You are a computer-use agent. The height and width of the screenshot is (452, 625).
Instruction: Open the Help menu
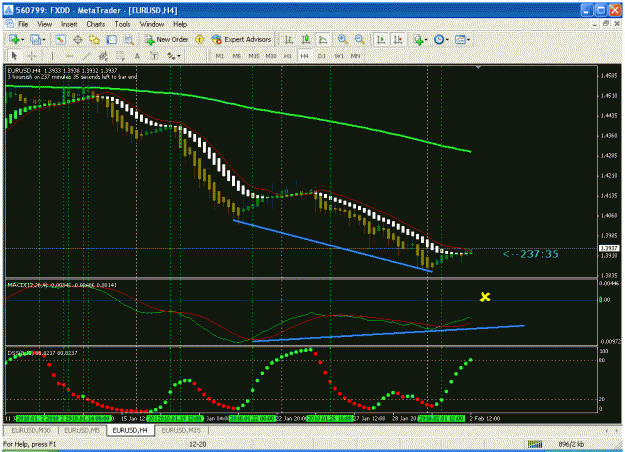[180, 24]
